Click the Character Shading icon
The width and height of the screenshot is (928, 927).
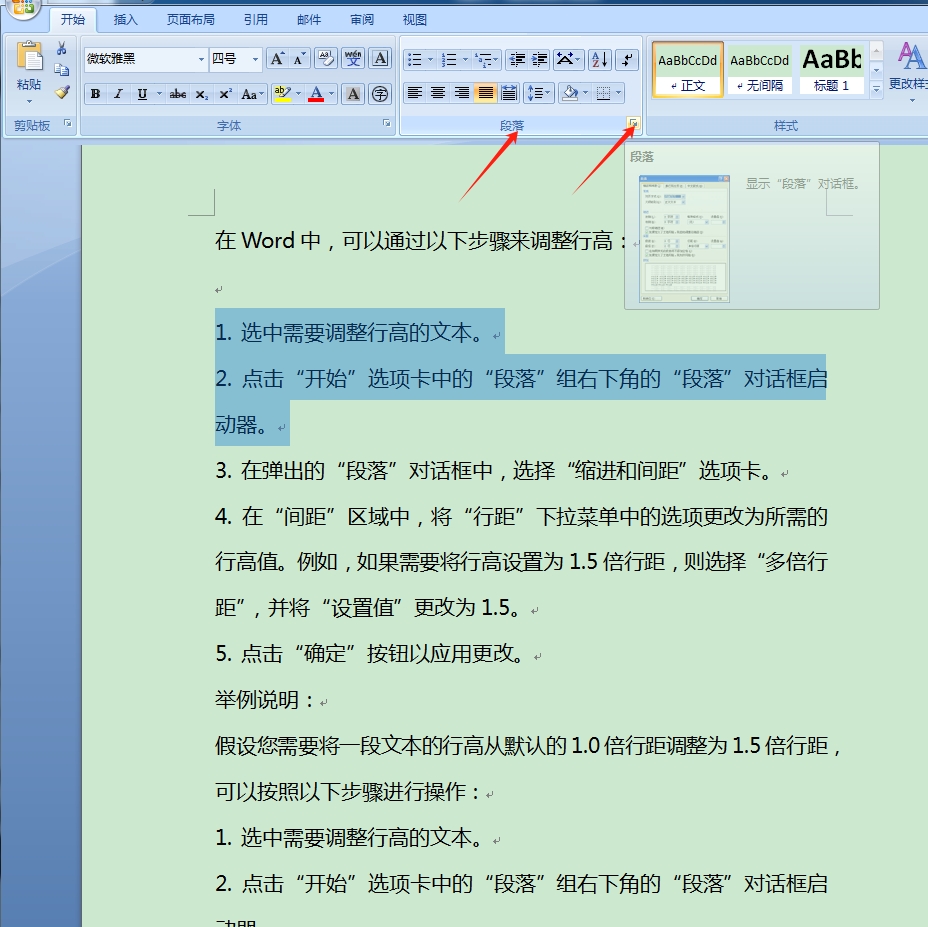tap(353, 94)
